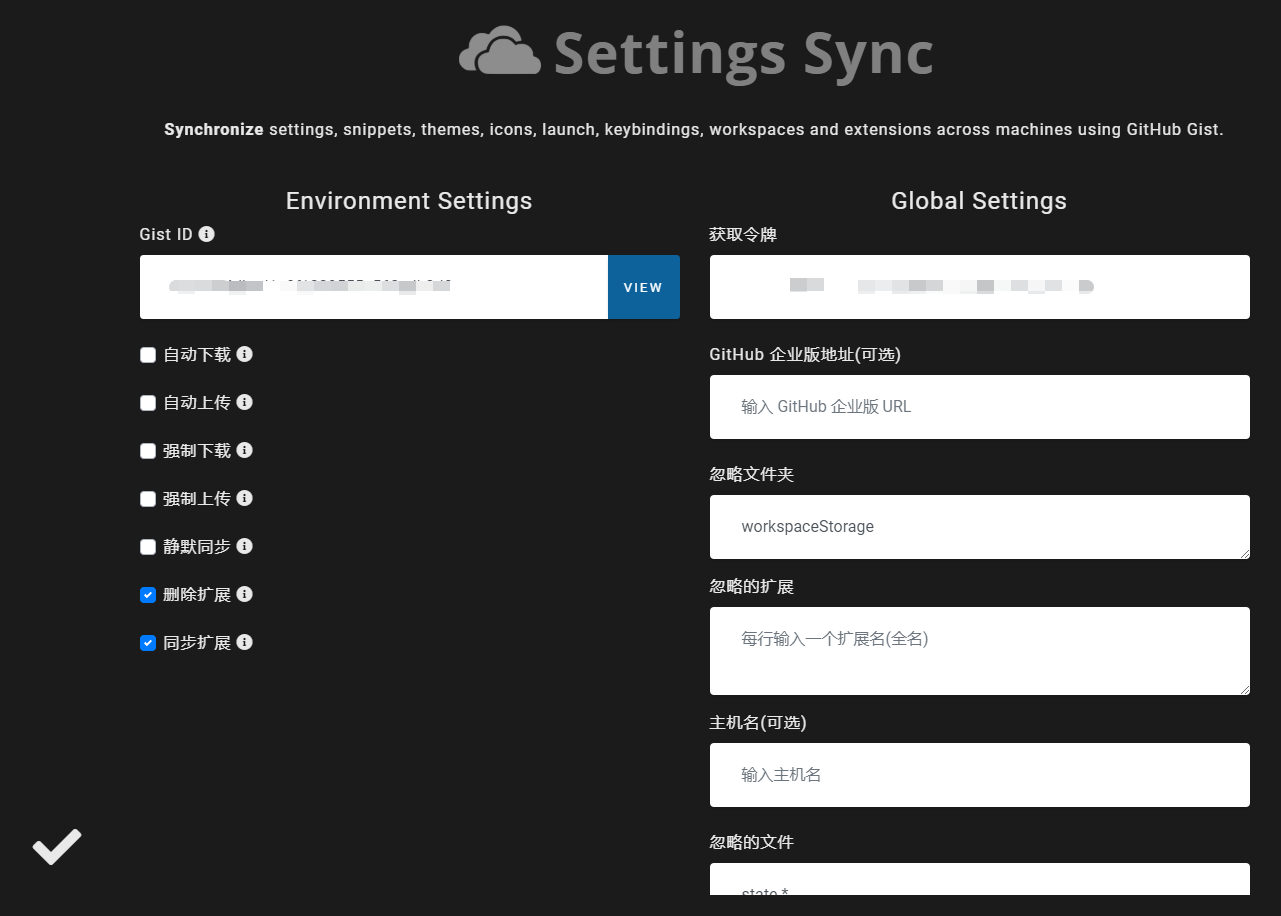Image resolution: width=1281 pixels, height=916 pixels.
Task: Click the 删除扩展 info icon
Action: pyautogui.click(x=243, y=594)
